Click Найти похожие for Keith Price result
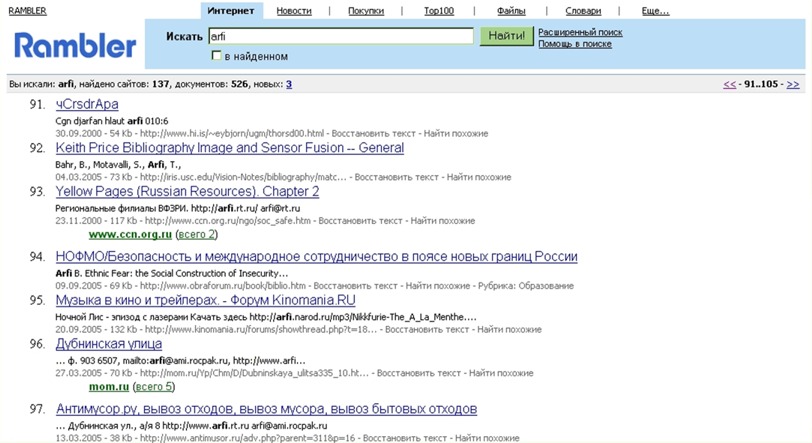This screenshot has width=812, height=443. [x=479, y=177]
